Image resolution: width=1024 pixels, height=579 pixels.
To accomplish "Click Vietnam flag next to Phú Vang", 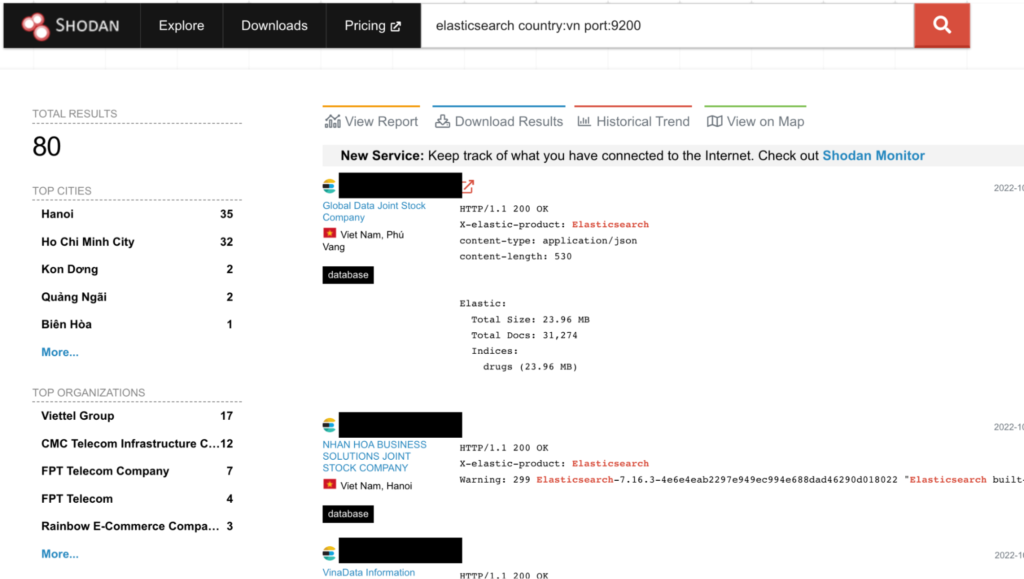I will point(330,233).
